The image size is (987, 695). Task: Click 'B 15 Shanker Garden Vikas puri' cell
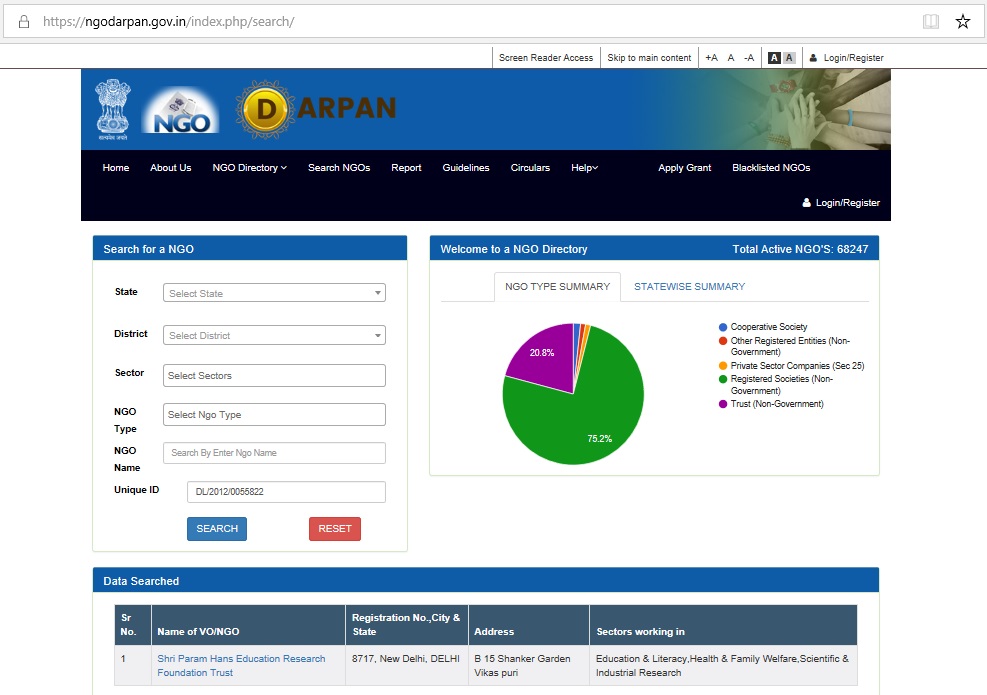pyautogui.click(x=529, y=665)
